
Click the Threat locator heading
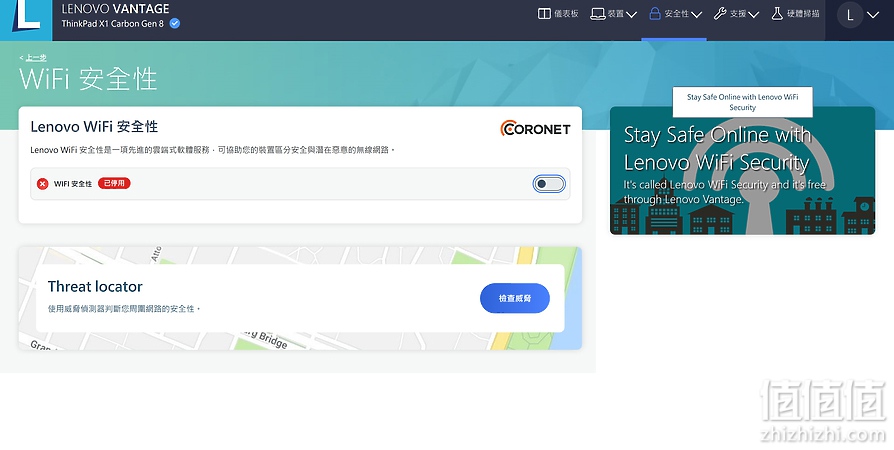click(95, 286)
